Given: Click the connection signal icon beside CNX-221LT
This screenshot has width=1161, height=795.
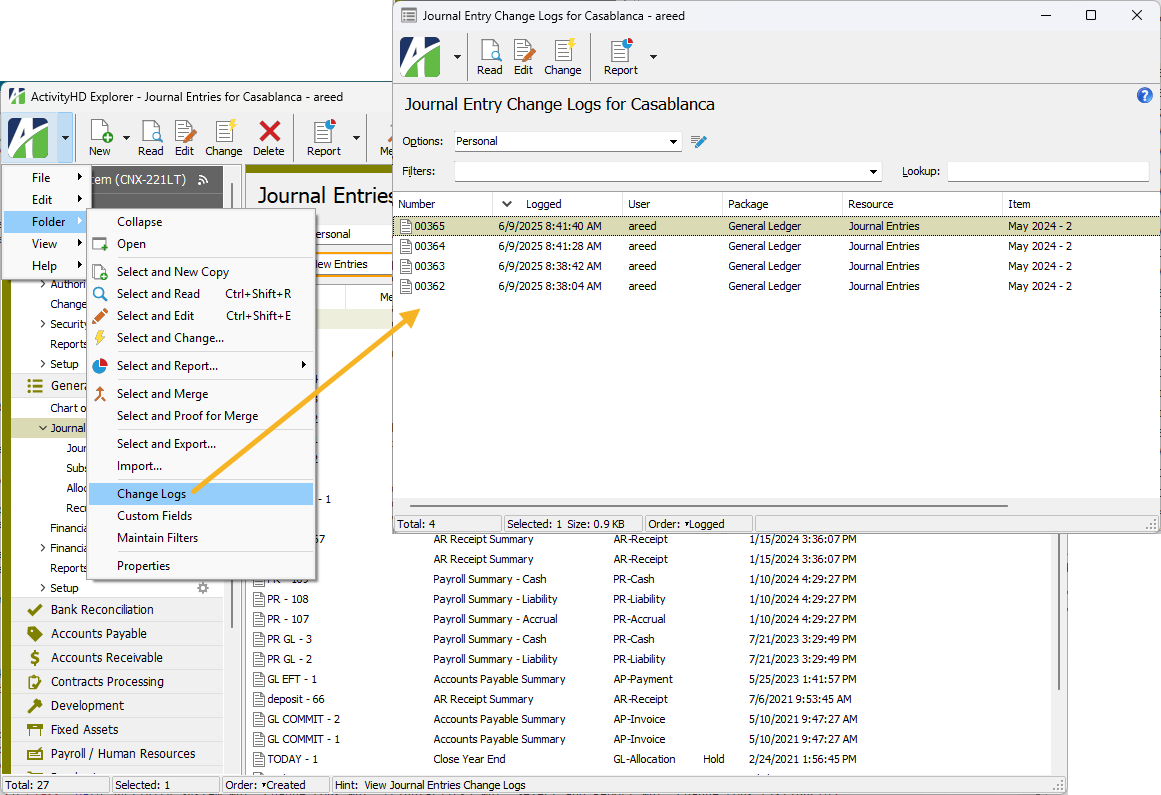Looking at the screenshot, I should tap(203, 180).
